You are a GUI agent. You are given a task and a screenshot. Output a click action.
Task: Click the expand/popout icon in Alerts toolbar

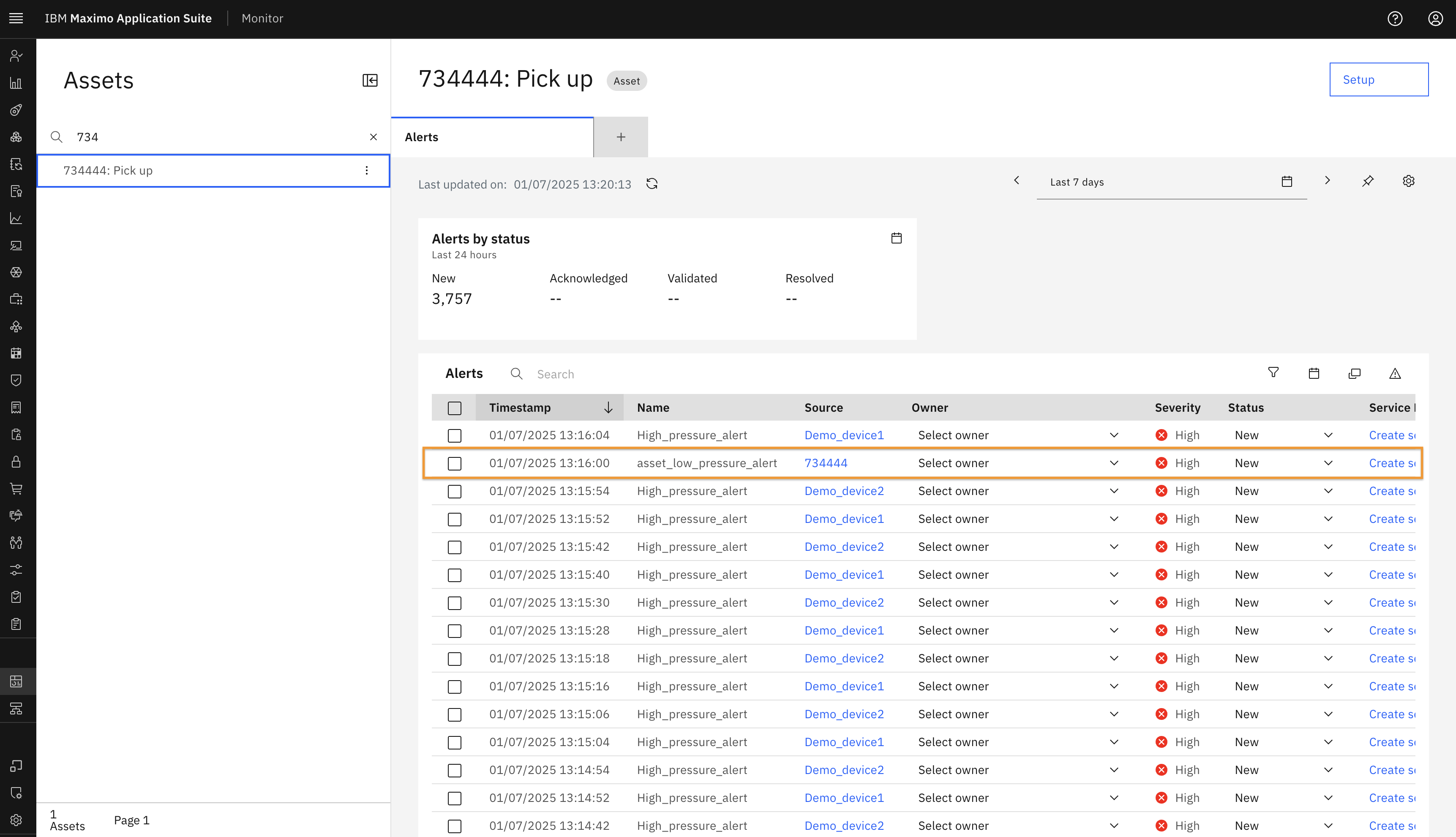[1354, 374]
